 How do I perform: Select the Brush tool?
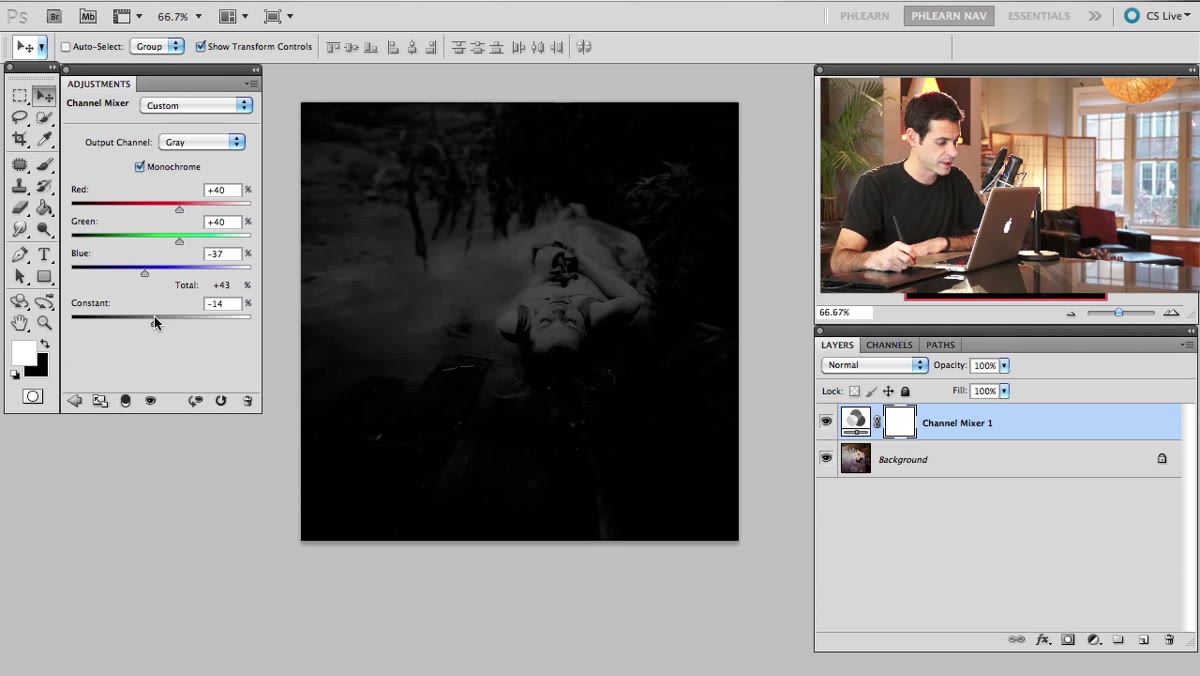pos(44,165)
